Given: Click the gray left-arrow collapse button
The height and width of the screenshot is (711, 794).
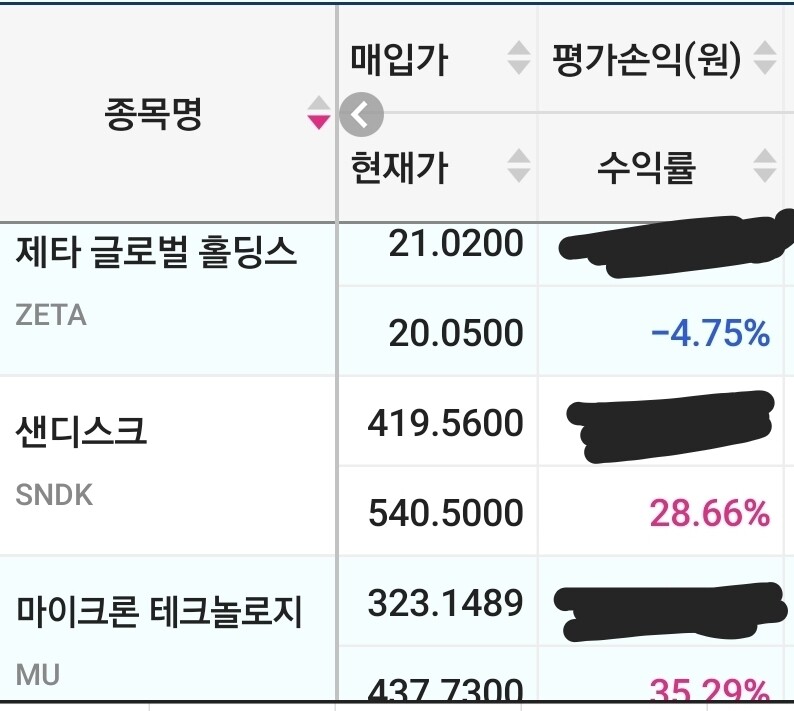Looking at the screenshot, I should click(x=361, y=115).
